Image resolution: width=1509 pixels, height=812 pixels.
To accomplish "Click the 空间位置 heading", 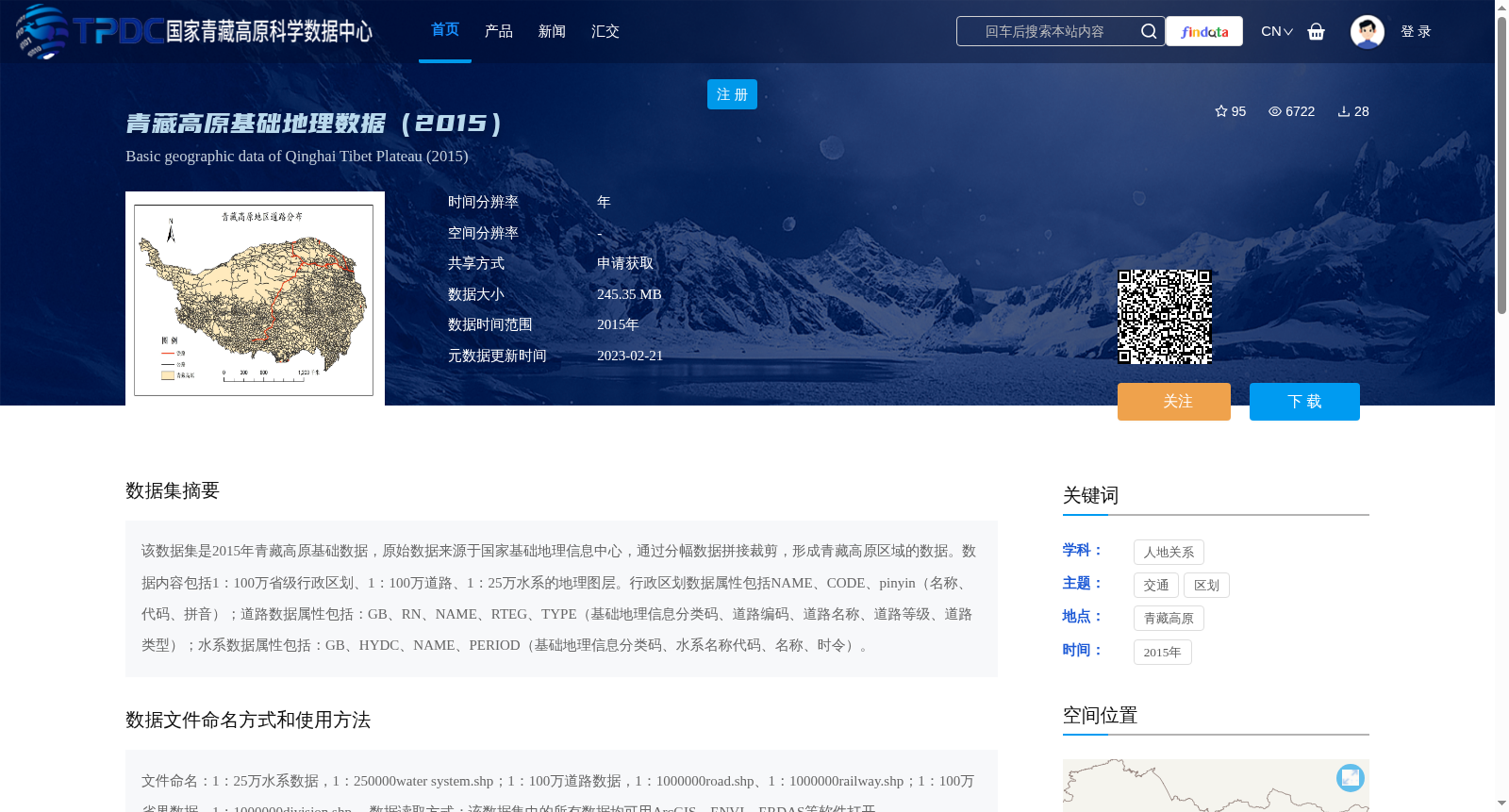I will click(1100, 715).
